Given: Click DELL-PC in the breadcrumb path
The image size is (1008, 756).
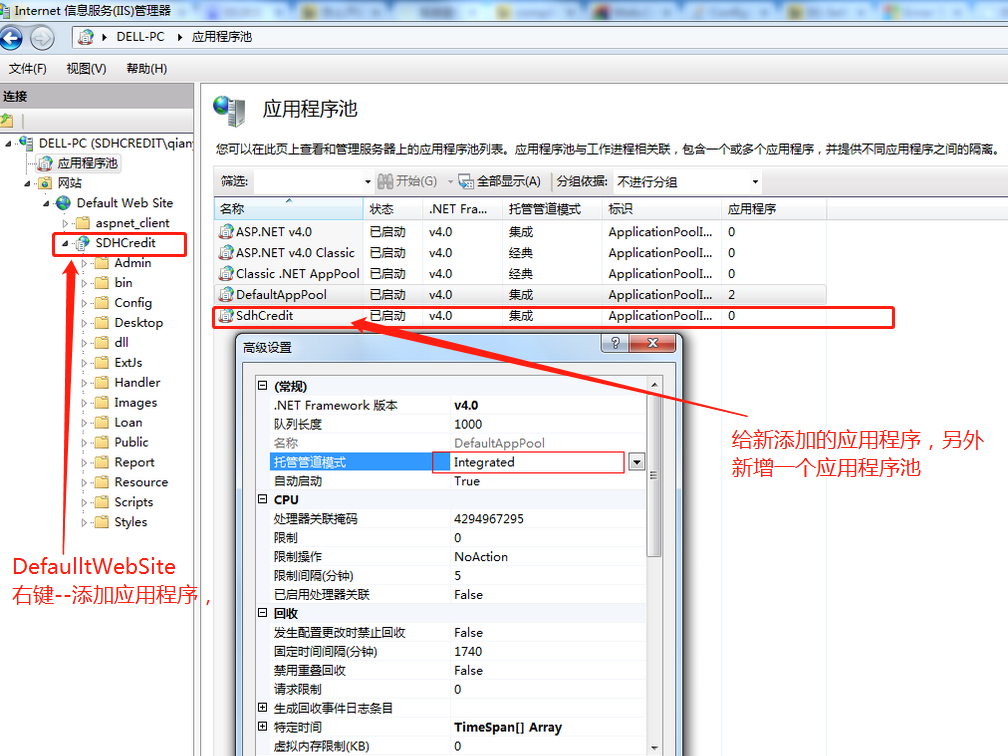Looking at the screenshot, I should click(140, 37).
